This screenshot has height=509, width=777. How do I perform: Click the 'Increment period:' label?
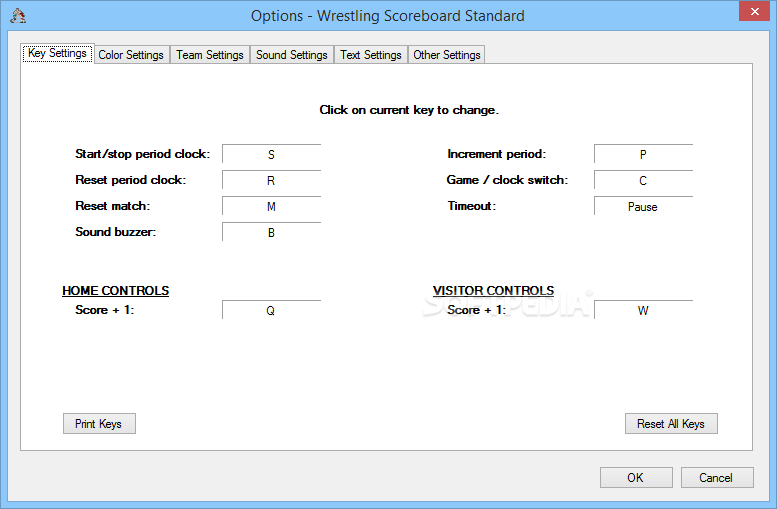[497, 154]
